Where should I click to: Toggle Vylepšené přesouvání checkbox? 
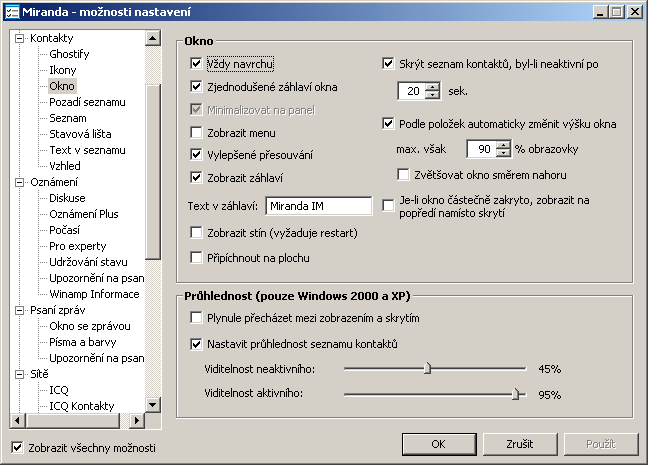pyautogui.click(x=196, y=155)
